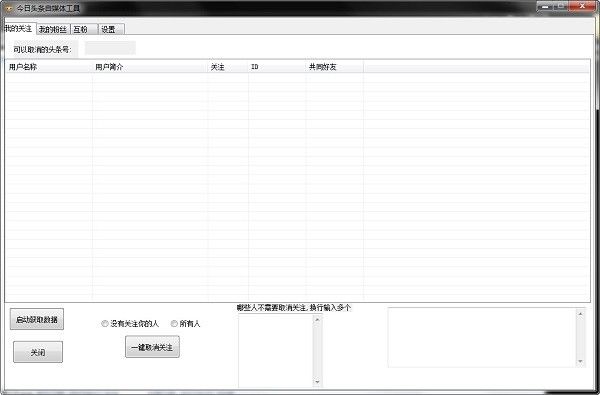
Task: Click exclusion list scrollbar down arrow
Action: 317,382
